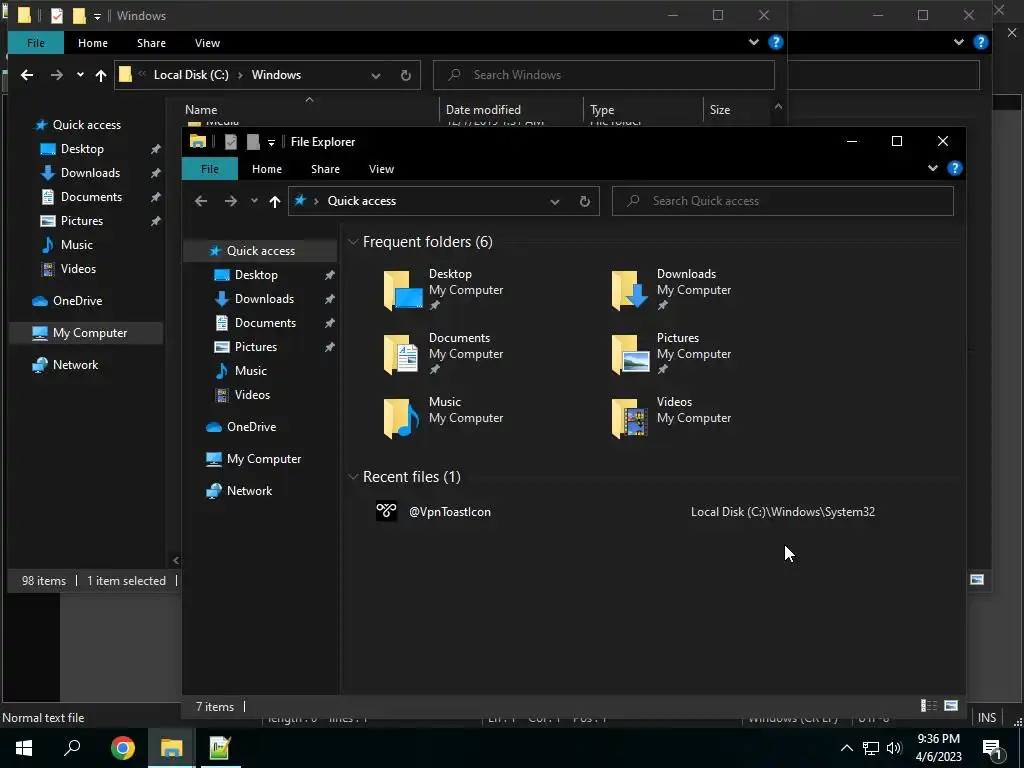The height and width of the screenshot is (768, 1024).
Task: Expand the ribbon chevron in the File Explorer window
Action: (x=933, y=168)
